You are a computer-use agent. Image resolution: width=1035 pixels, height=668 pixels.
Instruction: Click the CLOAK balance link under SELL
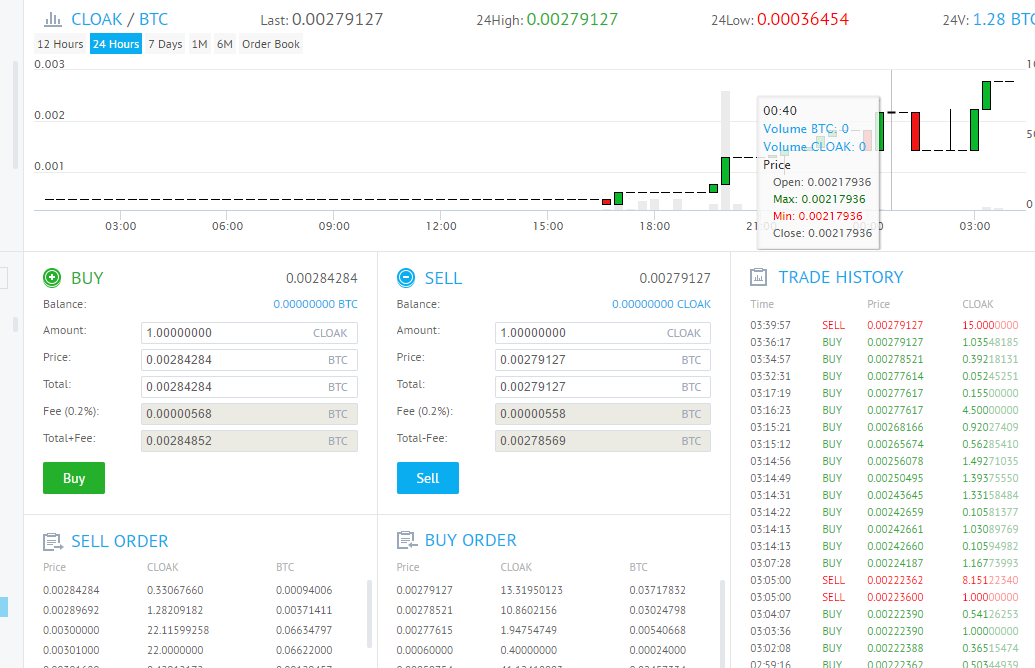pyautogui.click(x=661, y=304)
